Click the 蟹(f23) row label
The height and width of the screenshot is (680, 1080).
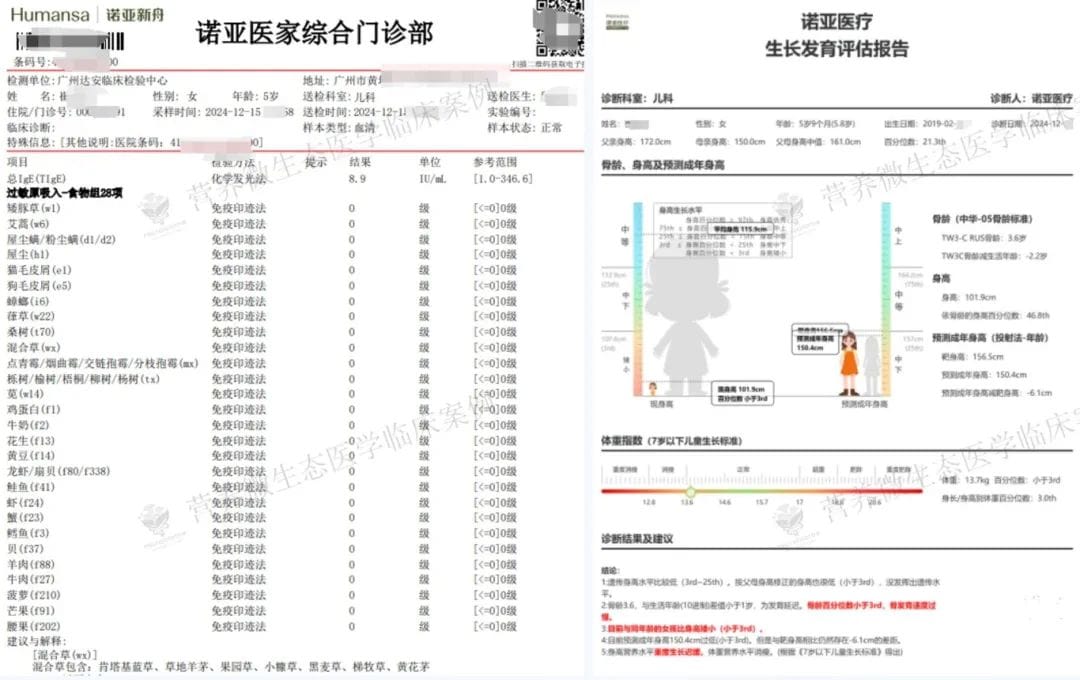click(25, 517)
